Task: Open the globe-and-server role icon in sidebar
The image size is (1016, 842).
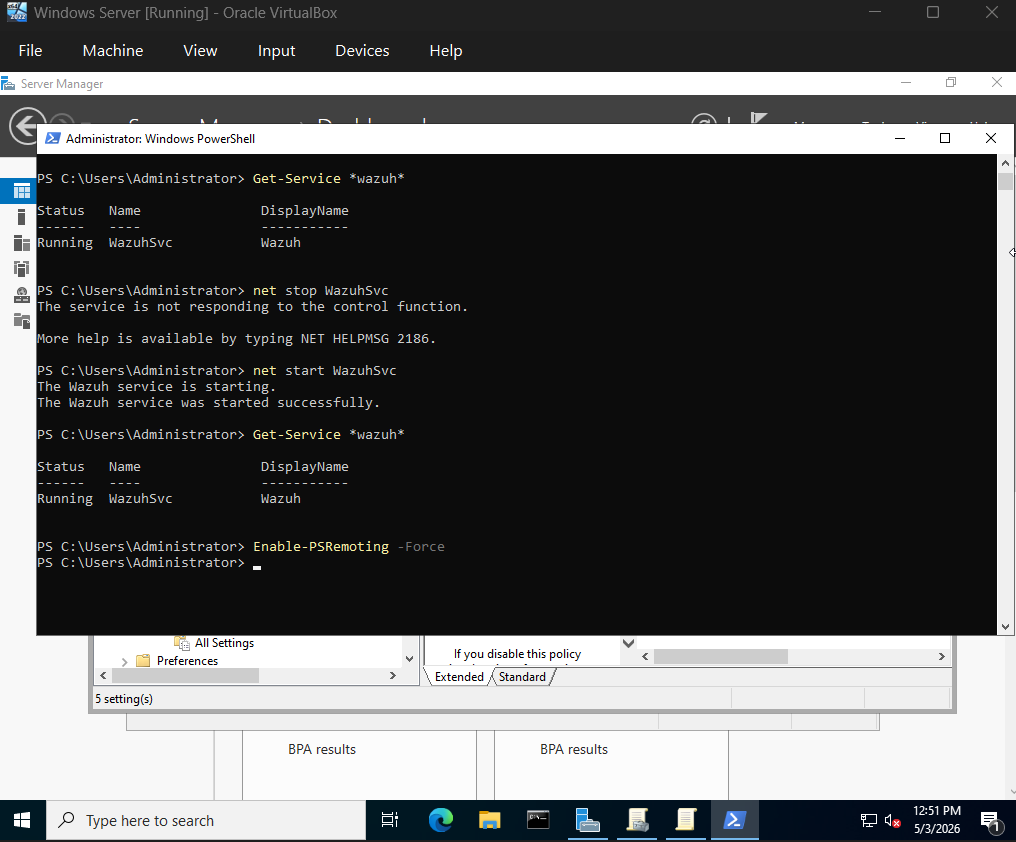Action: click(x=21, y=295)
